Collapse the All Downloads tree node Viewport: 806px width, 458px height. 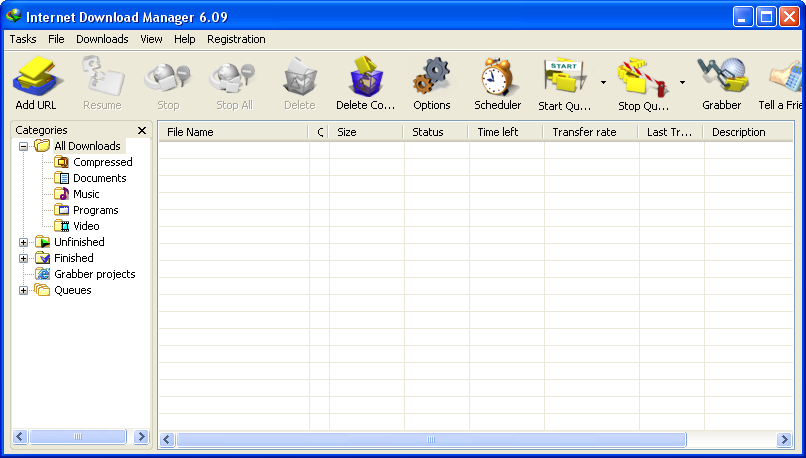pyautogui.click(x=23, y=146)
